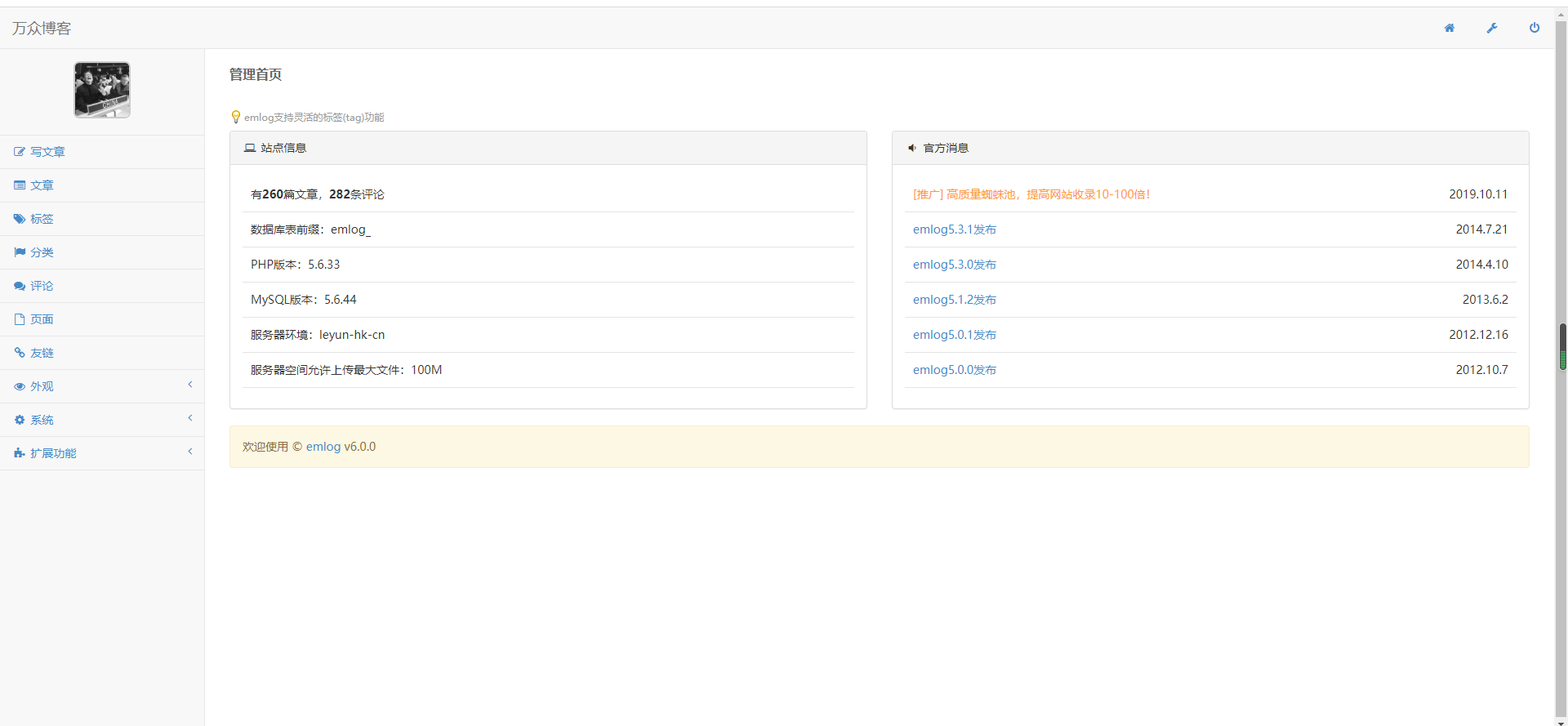The image size is (1568, 726).
Task: Open the emlog5.3.1发布 announcement link
Action: tap(954, 229)
